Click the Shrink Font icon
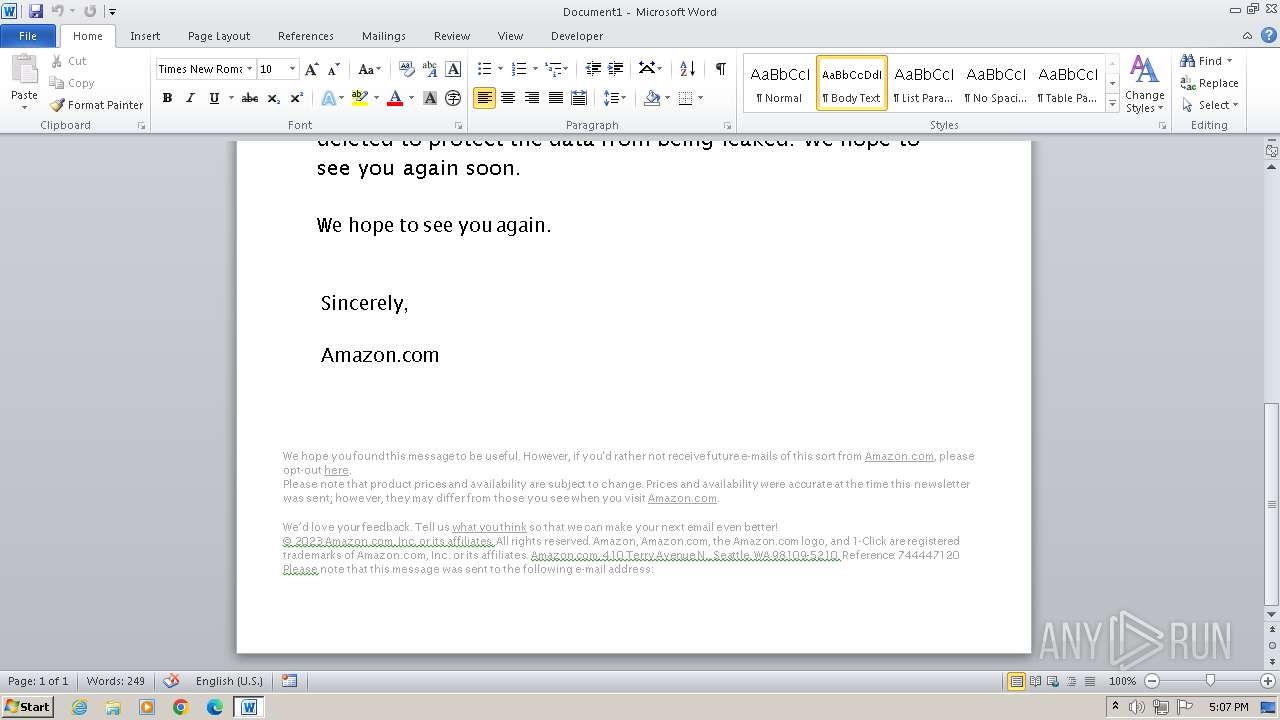This screenshot has width=1280, height=720. (334, 69)
